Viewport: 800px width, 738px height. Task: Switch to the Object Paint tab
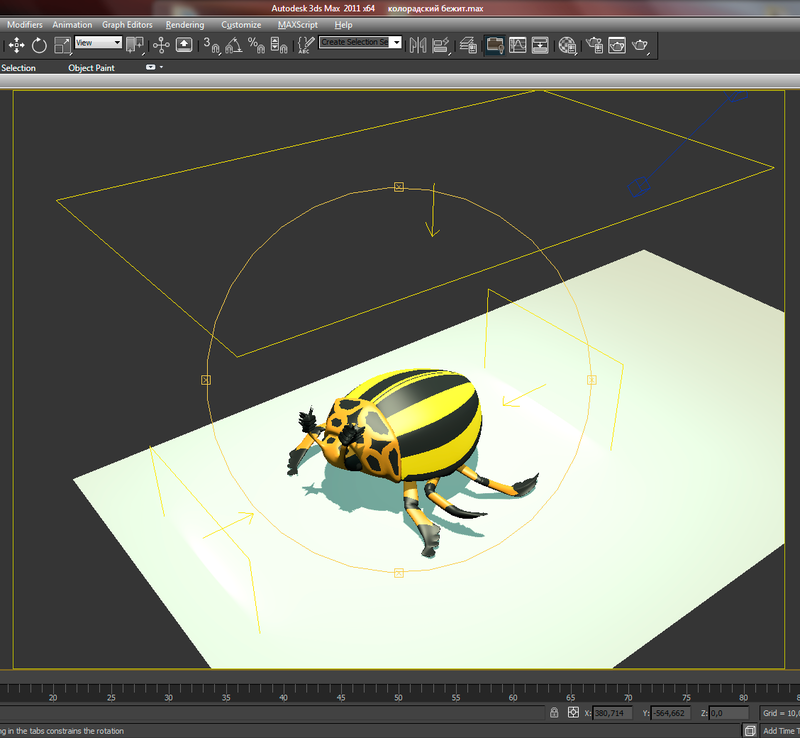click(91, 68)
